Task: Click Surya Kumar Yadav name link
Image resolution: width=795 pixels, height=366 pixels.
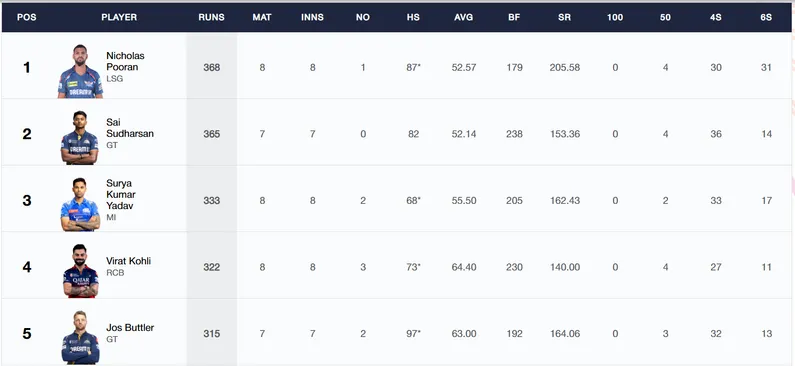Action: (121, 194)
